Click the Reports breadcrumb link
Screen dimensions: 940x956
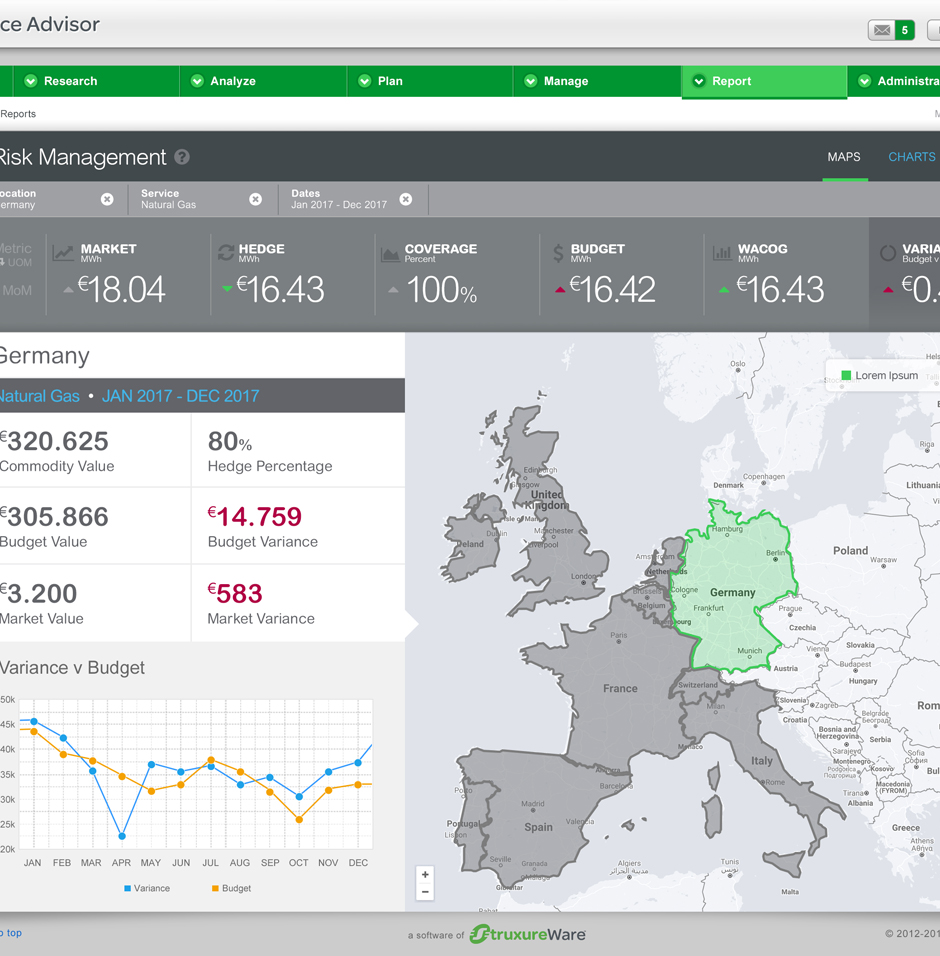point(18,114)
